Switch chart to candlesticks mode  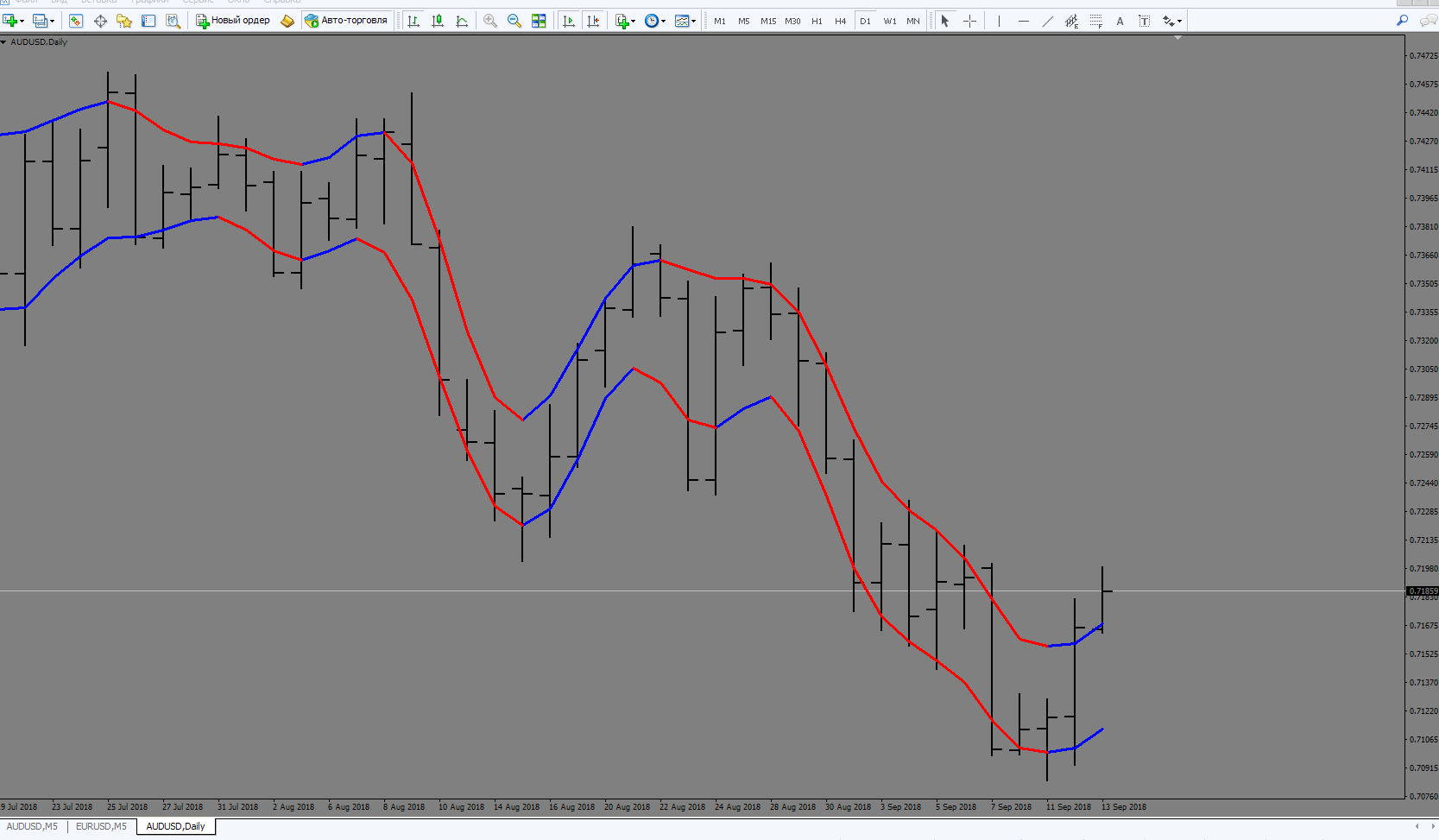[x=438, y=21]
